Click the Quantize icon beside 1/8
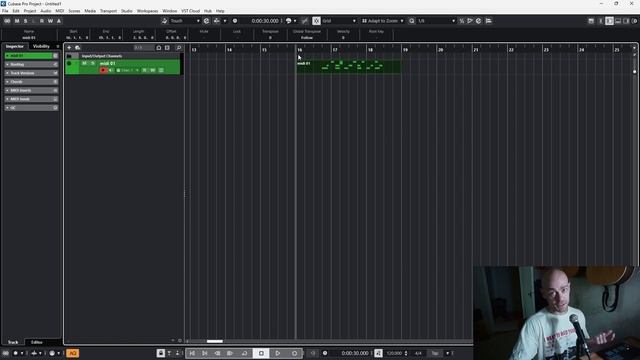The height and width of the screenshot is (360, 640). (x=411, y=21)
